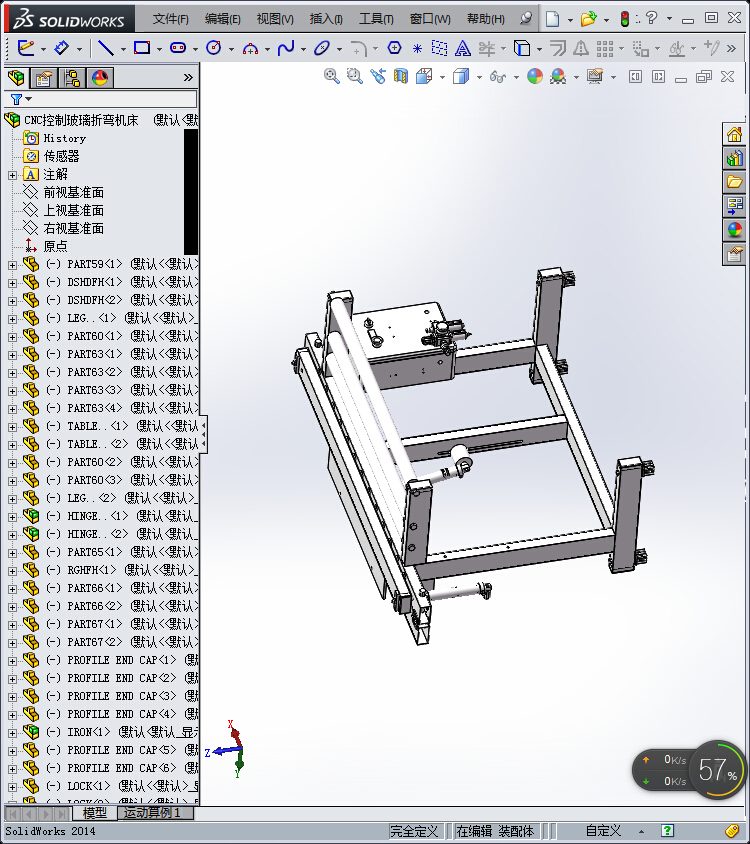Screen dimensions: 750x844
Task: Switch to the 模型 tab
Action: click(94, 813)
